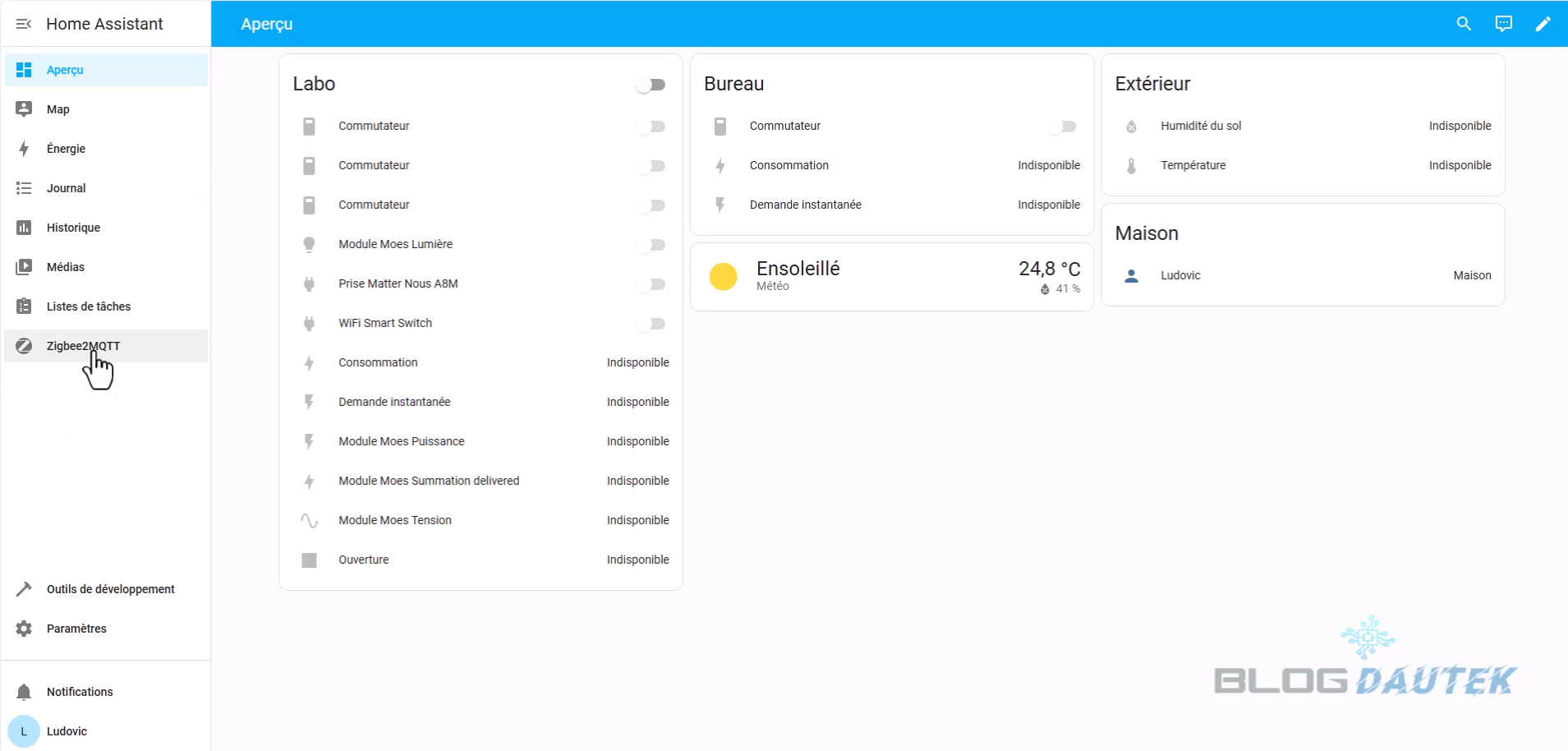The image size is (1568, 751).
Task: Click the sunny weather icon
Action: (x=723, y=277)
